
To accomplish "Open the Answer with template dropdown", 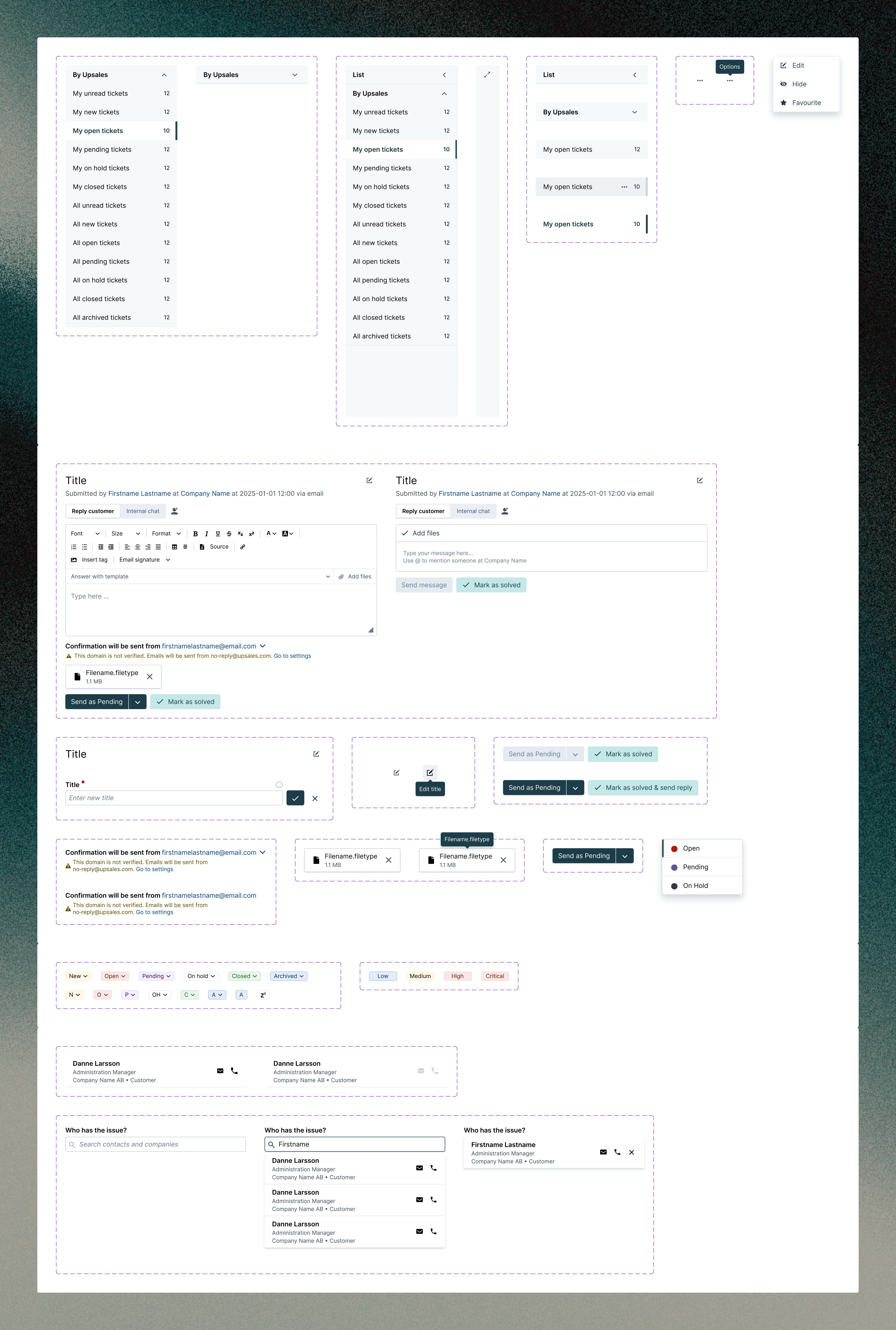I will [x=200, y=576].
